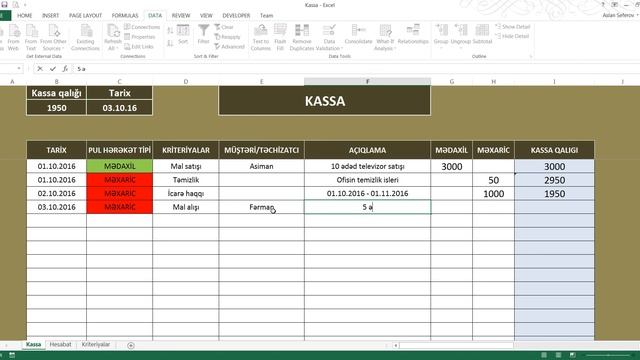Click into the formula bar text

tap(355, 69)
